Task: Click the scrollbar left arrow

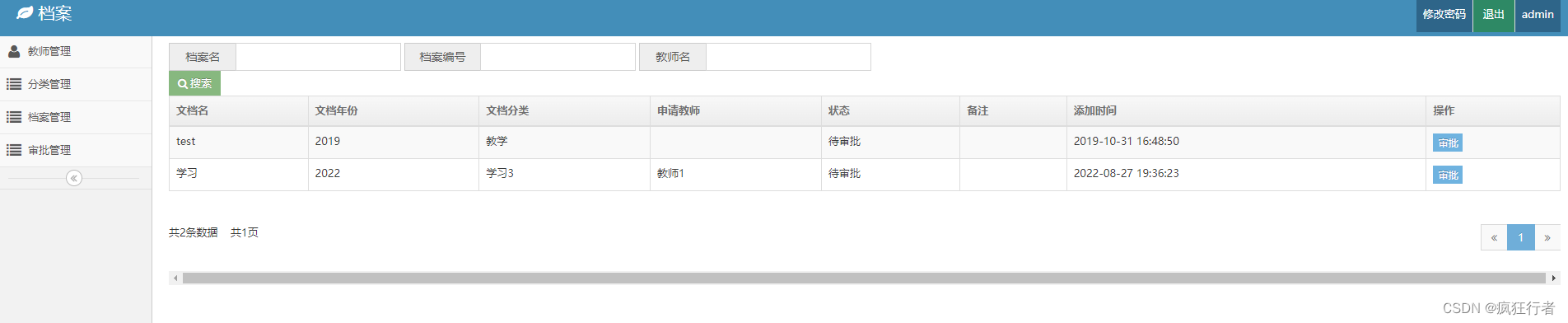Action: (175, 279)
